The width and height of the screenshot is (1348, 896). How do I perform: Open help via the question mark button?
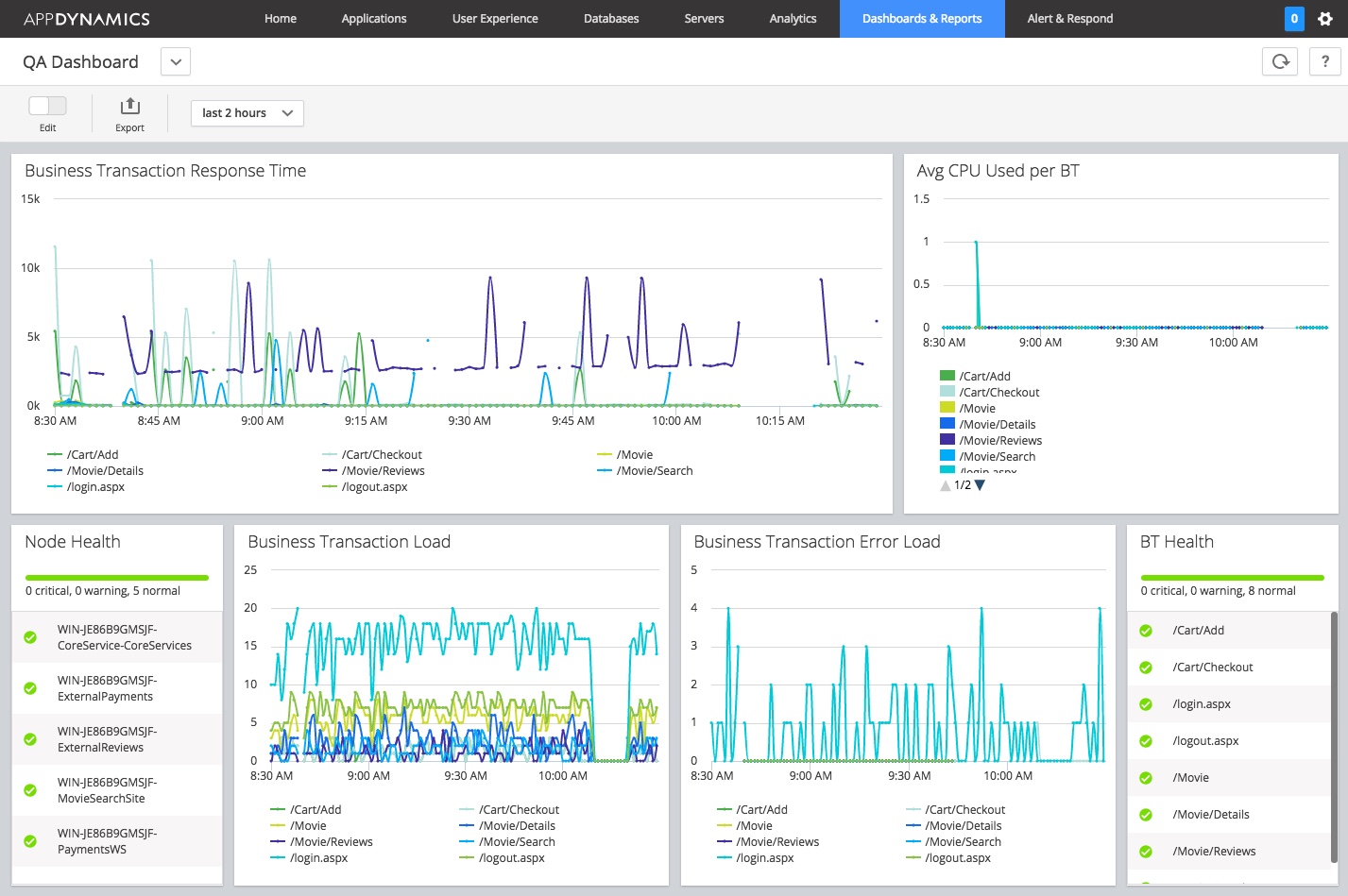click(1325, 61)
